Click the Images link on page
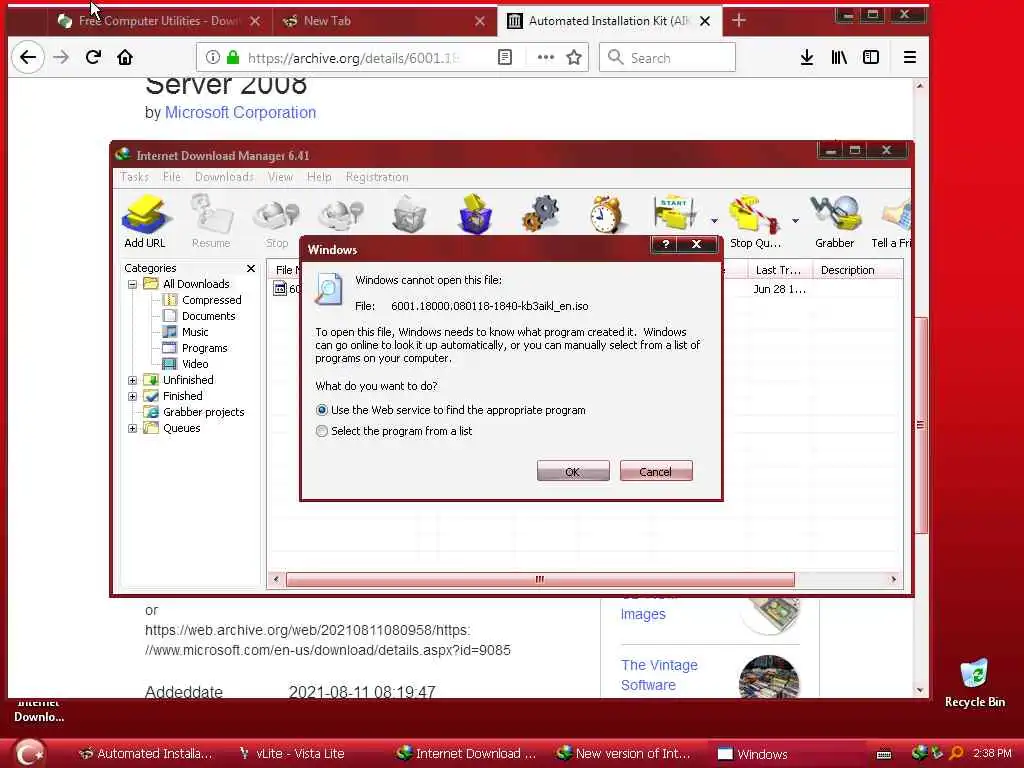The image size is (1024, 768). point(643,614)
